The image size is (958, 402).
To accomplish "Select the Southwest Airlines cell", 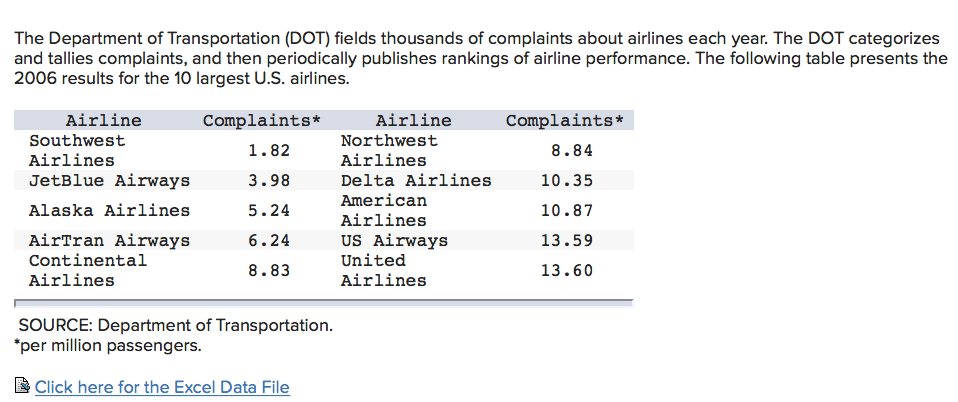I will (x=77, y=151).
